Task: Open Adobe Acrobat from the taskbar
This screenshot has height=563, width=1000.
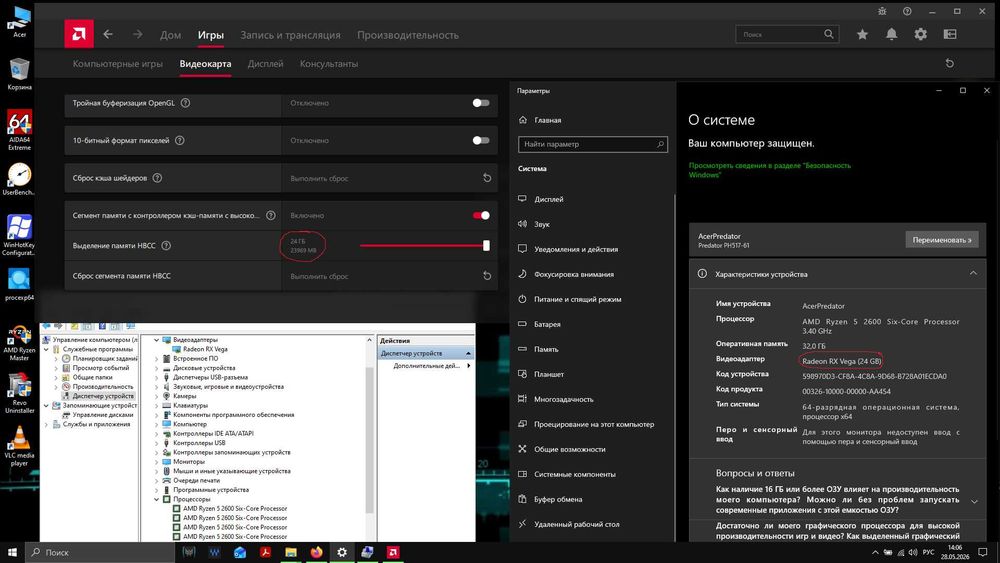Action: (x=265, y=552)
